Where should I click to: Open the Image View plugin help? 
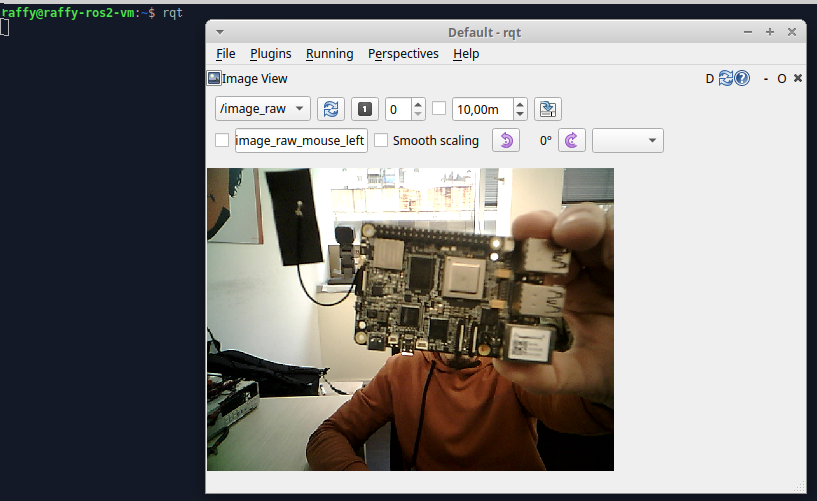point(742,78)
